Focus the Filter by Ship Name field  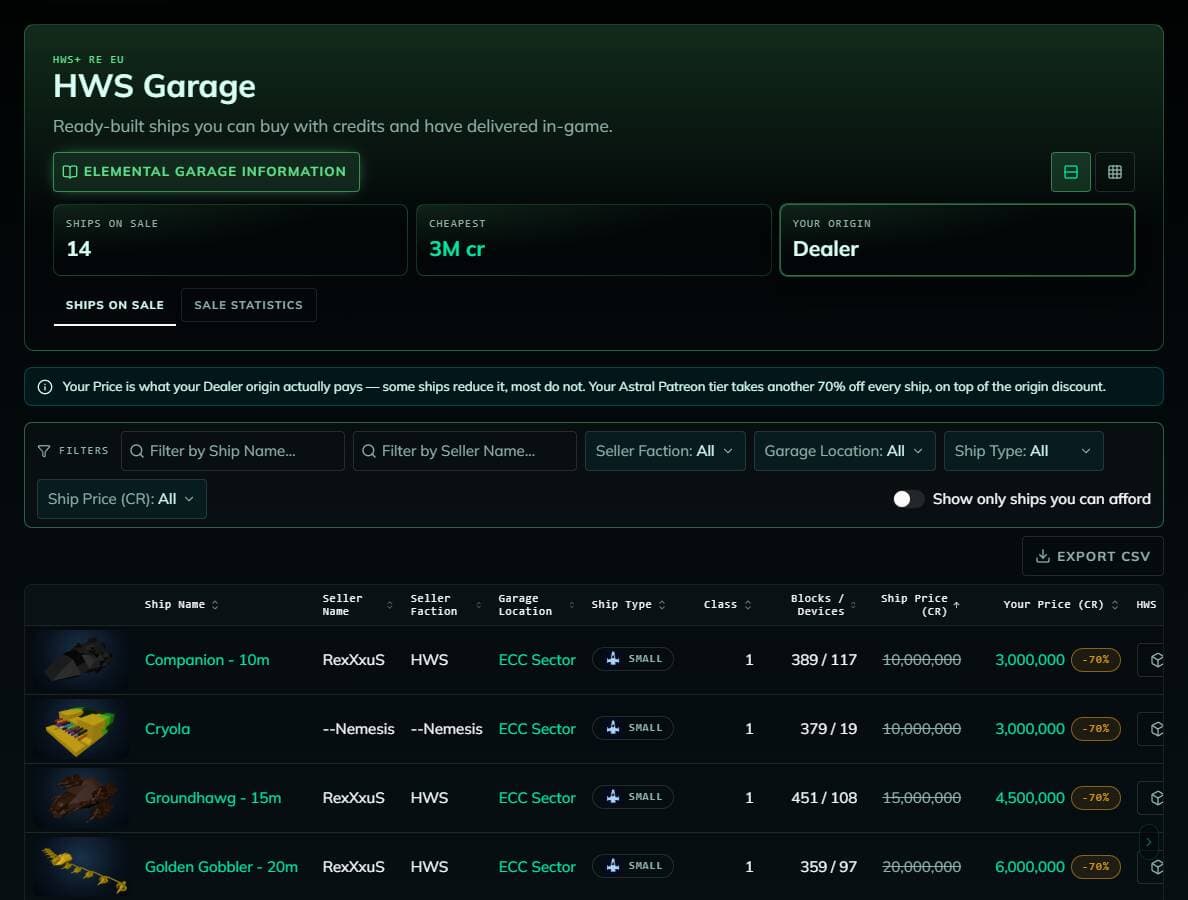pos(233,451)
